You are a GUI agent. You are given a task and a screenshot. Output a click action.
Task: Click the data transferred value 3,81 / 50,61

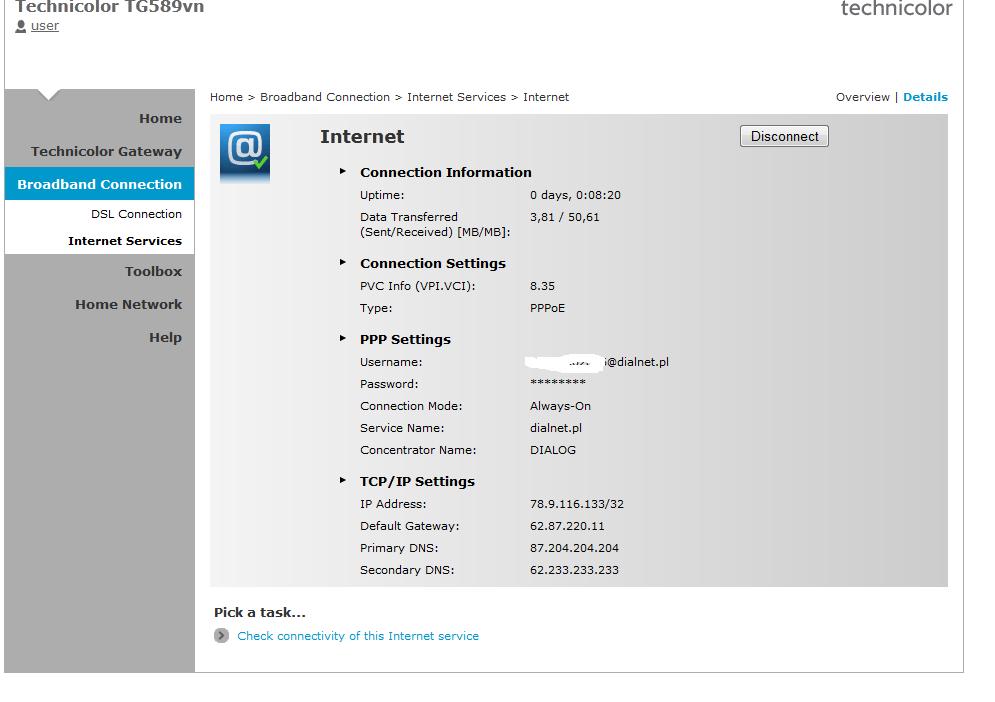click(565, 217)
